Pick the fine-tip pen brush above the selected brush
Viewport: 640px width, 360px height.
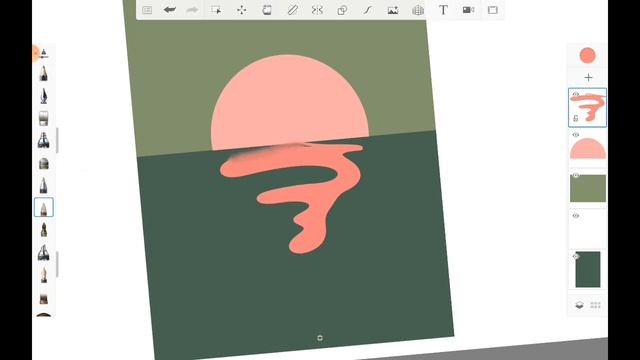point(44,185)
